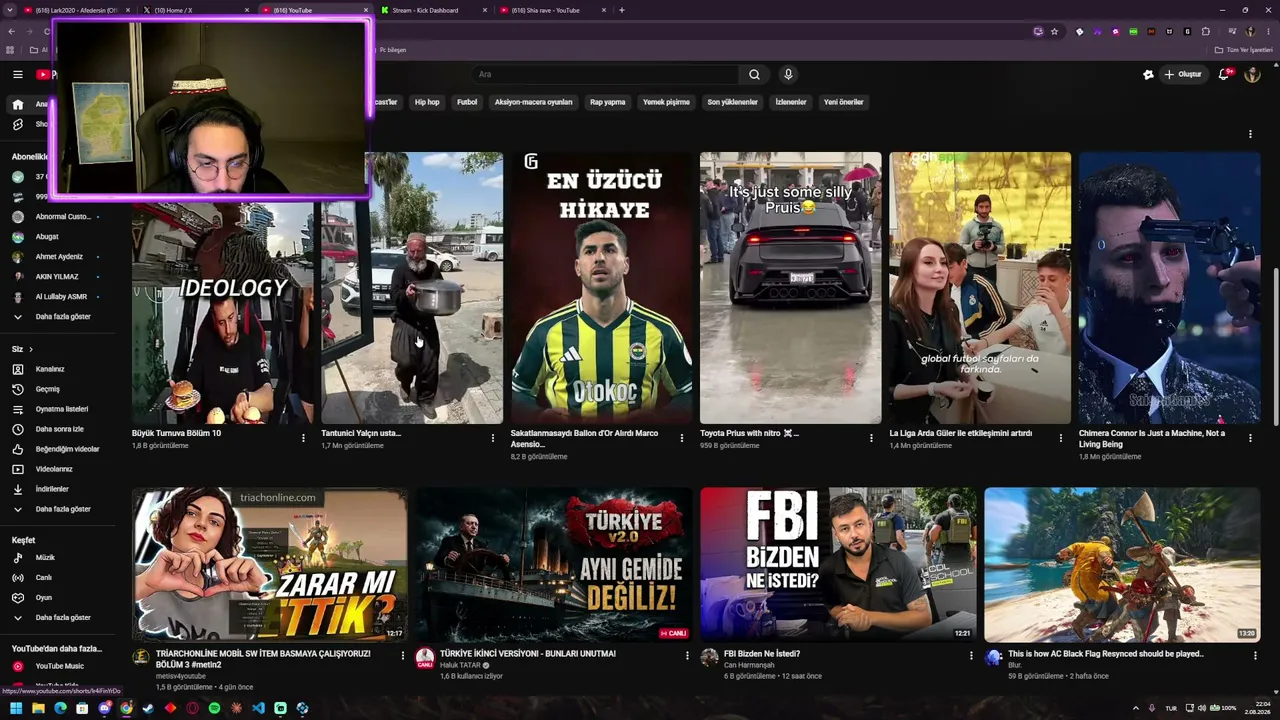Select the Rap yapma filter chip
The width and height of the screenshot is (1280, 720).
(607, 102)
